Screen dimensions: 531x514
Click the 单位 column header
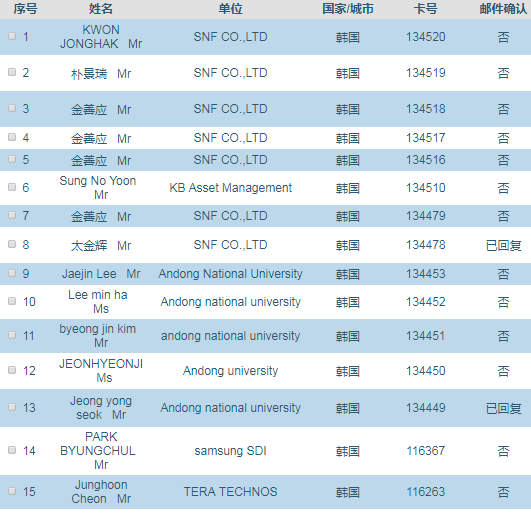coord(230,9)
